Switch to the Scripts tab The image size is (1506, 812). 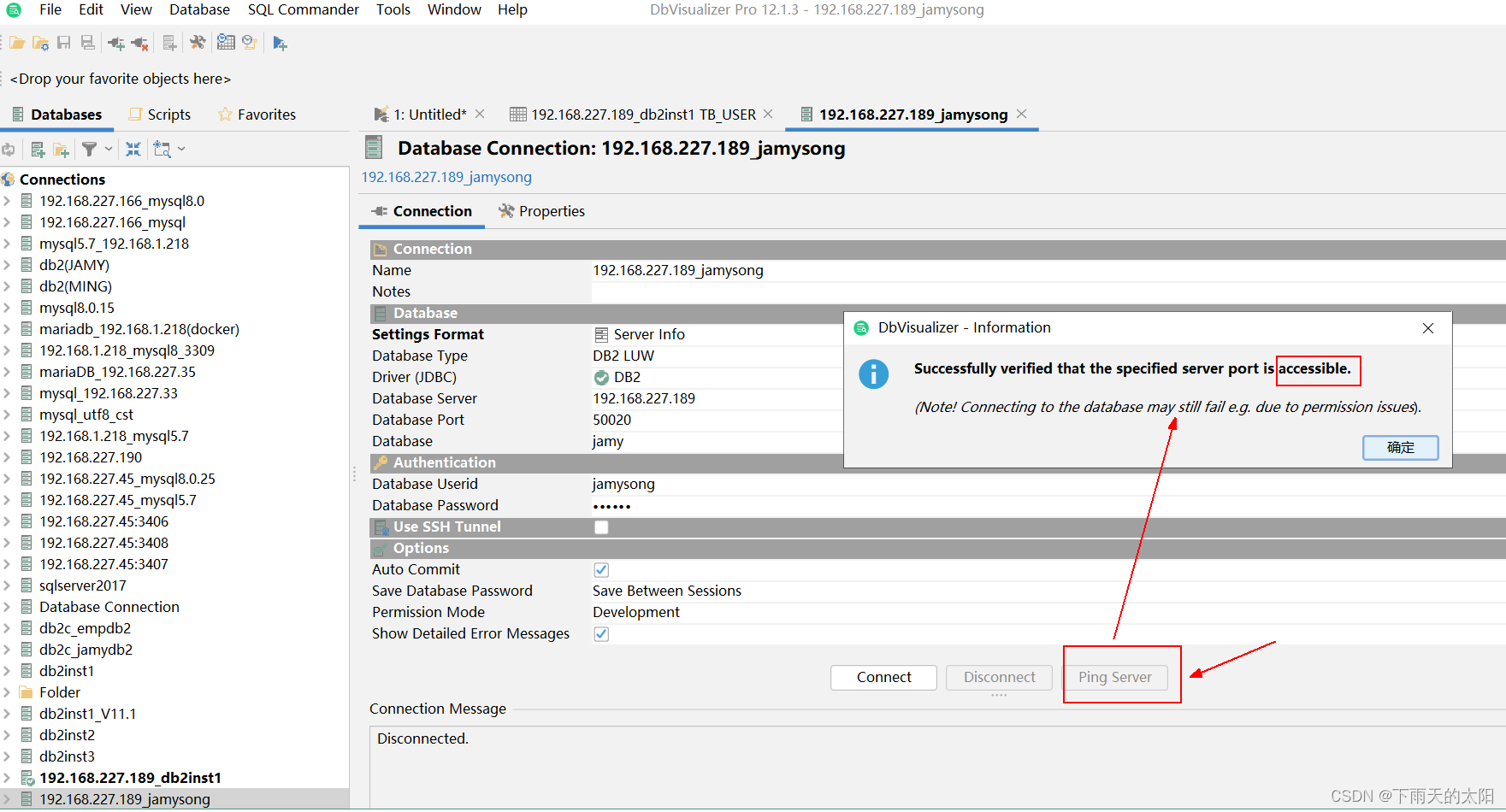(160, 115)
